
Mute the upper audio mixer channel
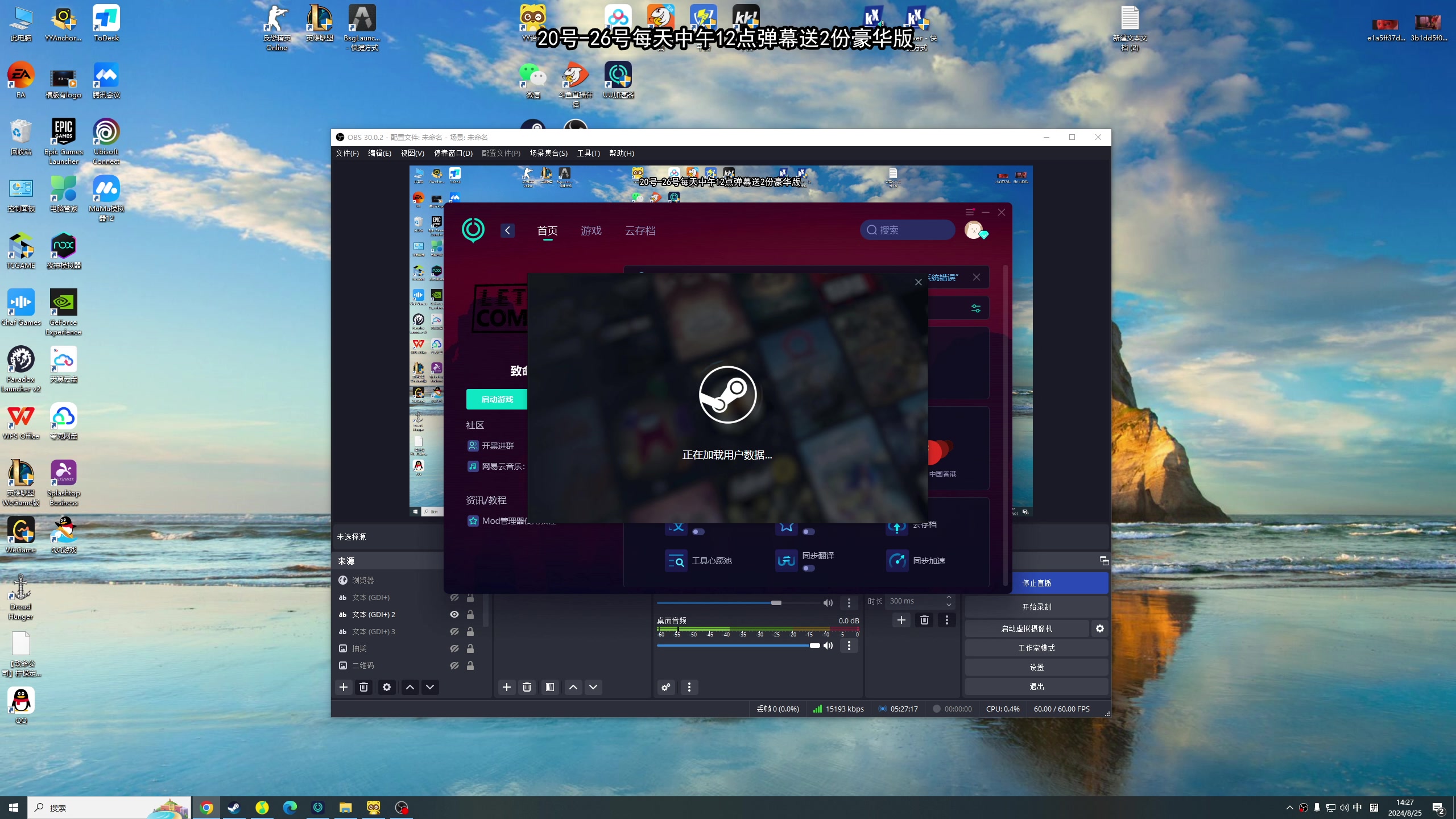tap(828, 603)
